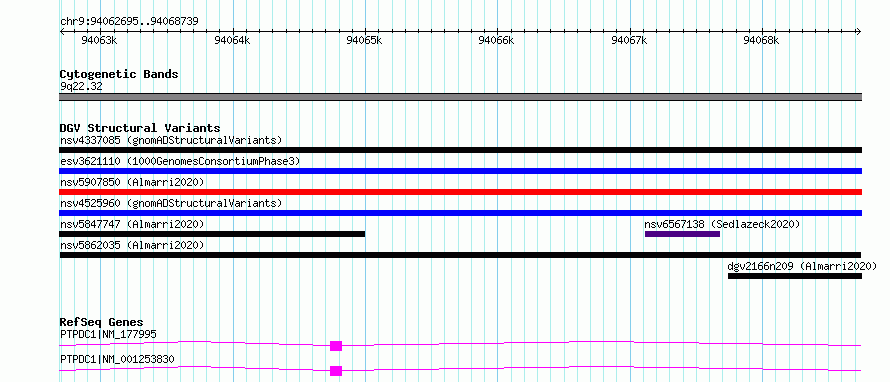Select the blue bar under nsv4525960 label
This screenshot has width=890, height=382.
pos(460,213)
